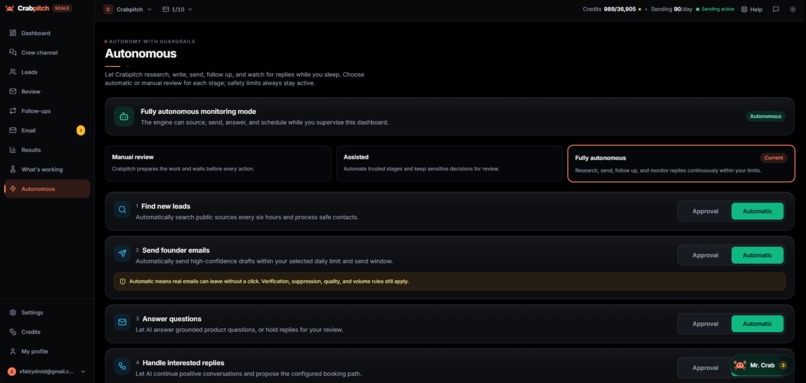The width and height of the screenshot is (806, 383).
Task: Click the Answer questions envelope icon
Action: click(x=122, y=322)
